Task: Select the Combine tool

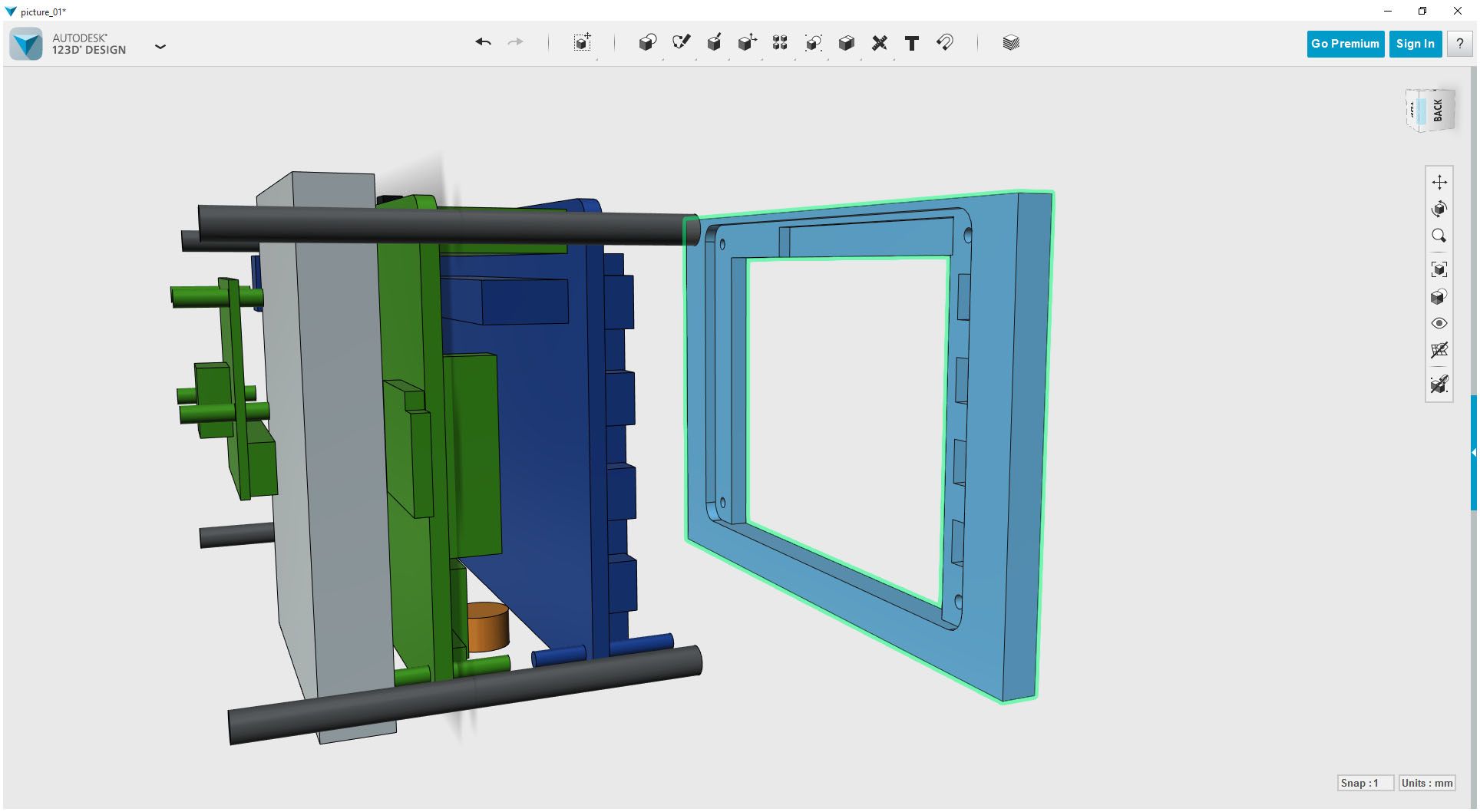Action: click(x=846, y=43)
